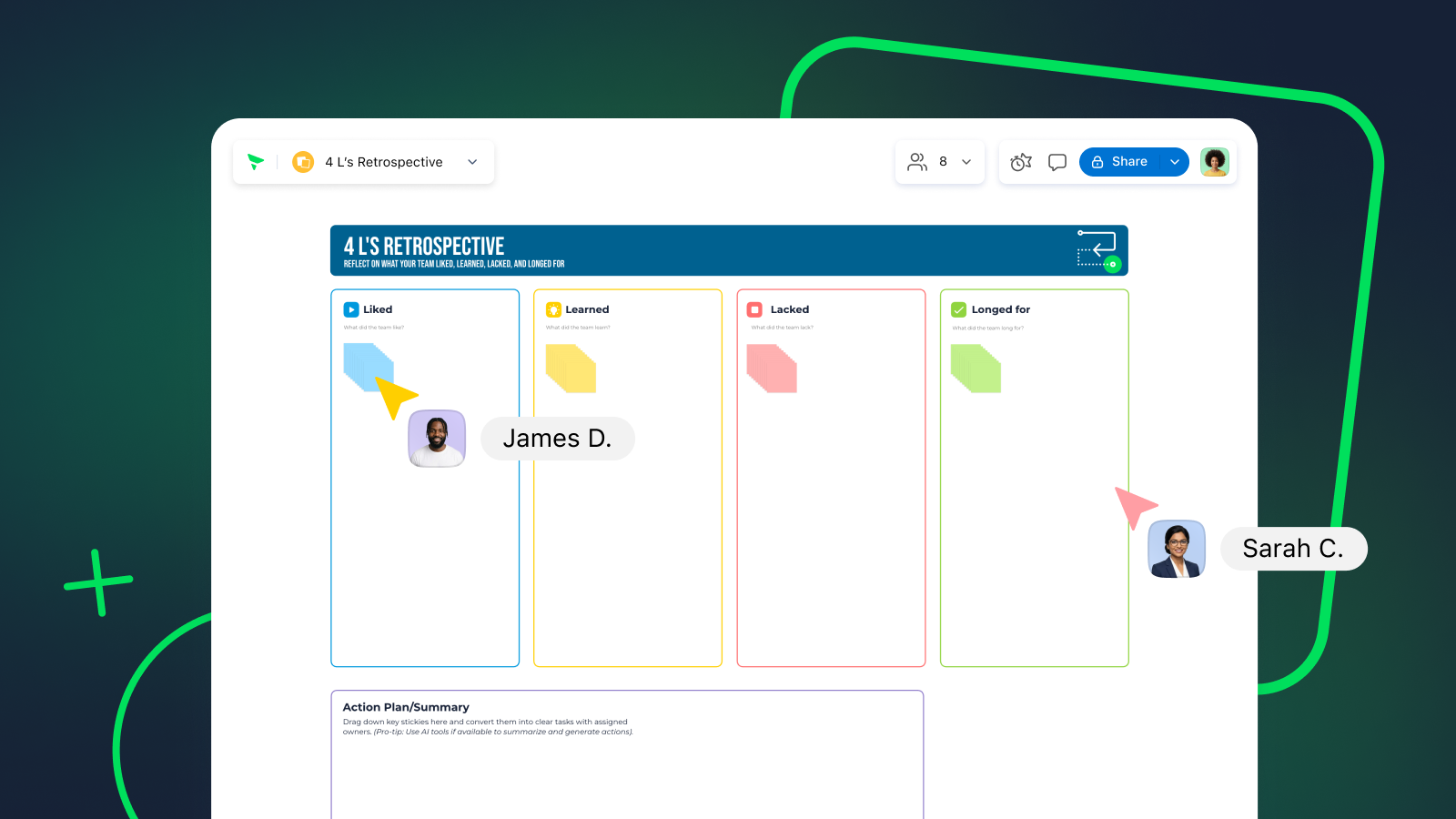Click the orange board icon beside title
This screenshot has height=819, width=1456.
click(x=303, y=162)
